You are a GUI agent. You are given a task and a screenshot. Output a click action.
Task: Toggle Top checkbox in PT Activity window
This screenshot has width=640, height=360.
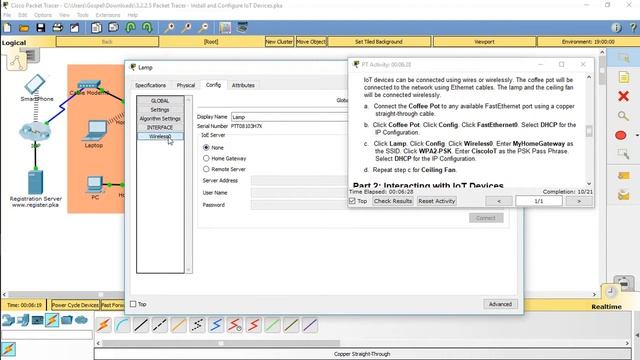352,201
